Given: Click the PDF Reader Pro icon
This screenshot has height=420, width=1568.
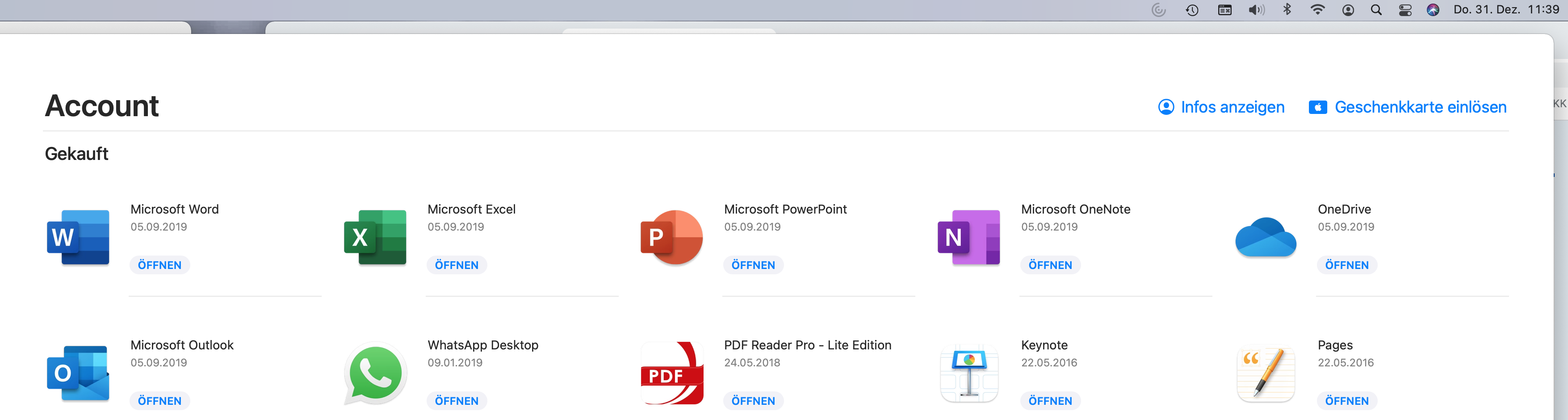Looking at the screenshot, I should (671, 373).
